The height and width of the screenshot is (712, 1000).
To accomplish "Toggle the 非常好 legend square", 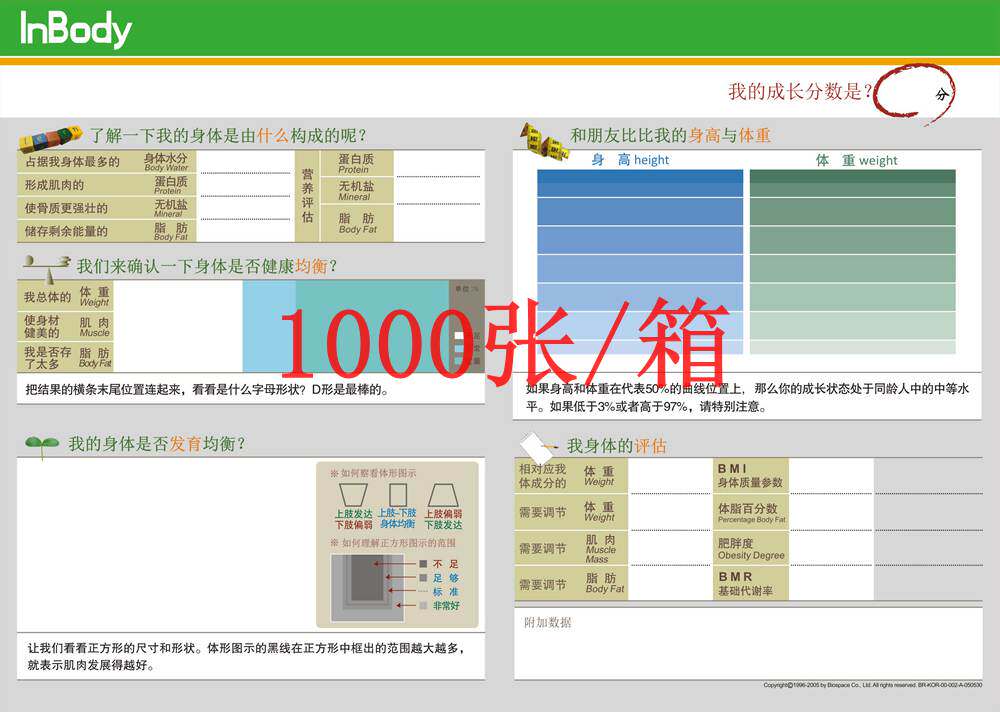I will click(423, 605).
